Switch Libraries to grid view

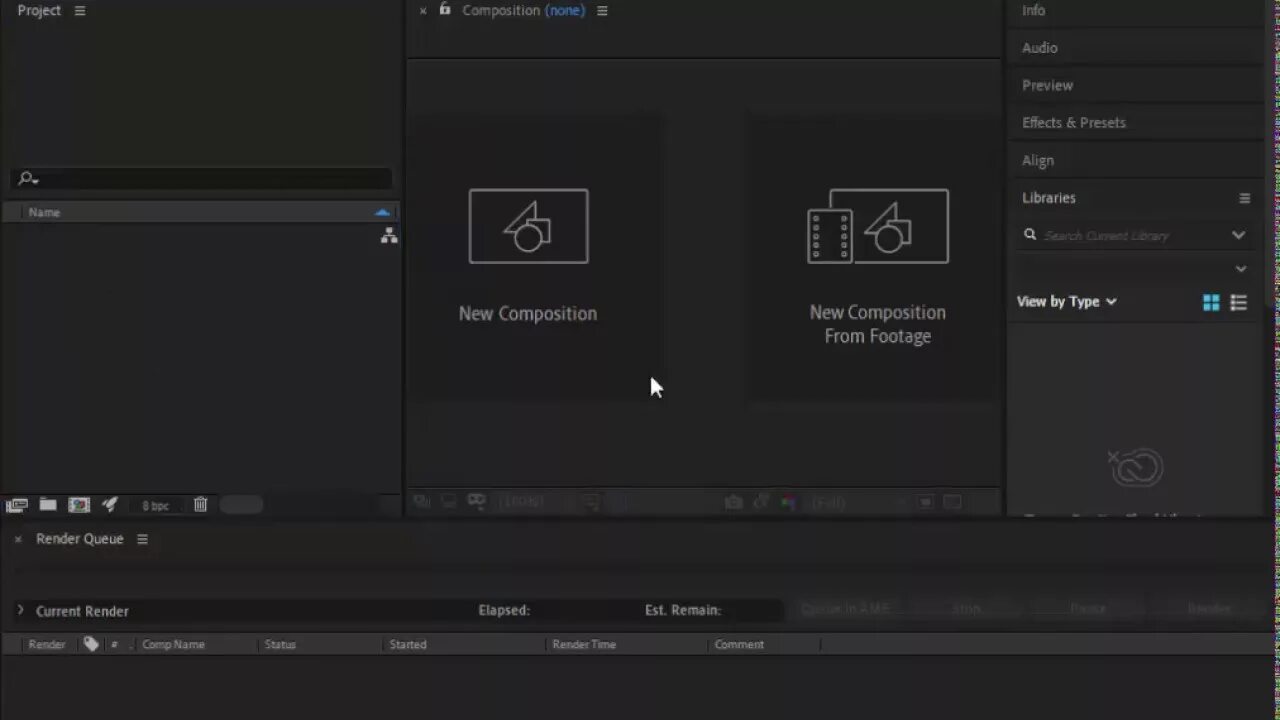point(1211,302)
